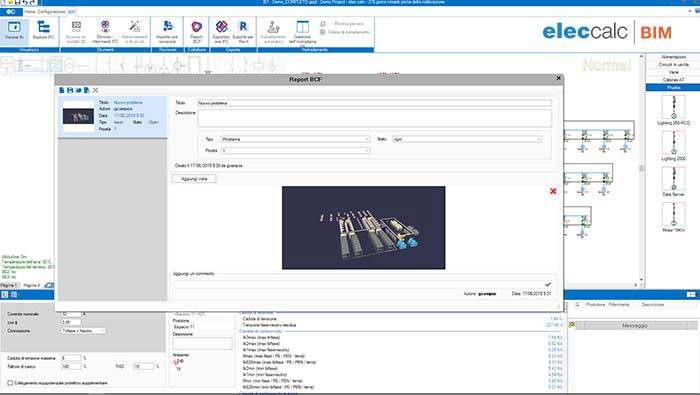Close the Report BCF dialog
The height and width of the screenshot is (395, 700).
pos(558,78)
